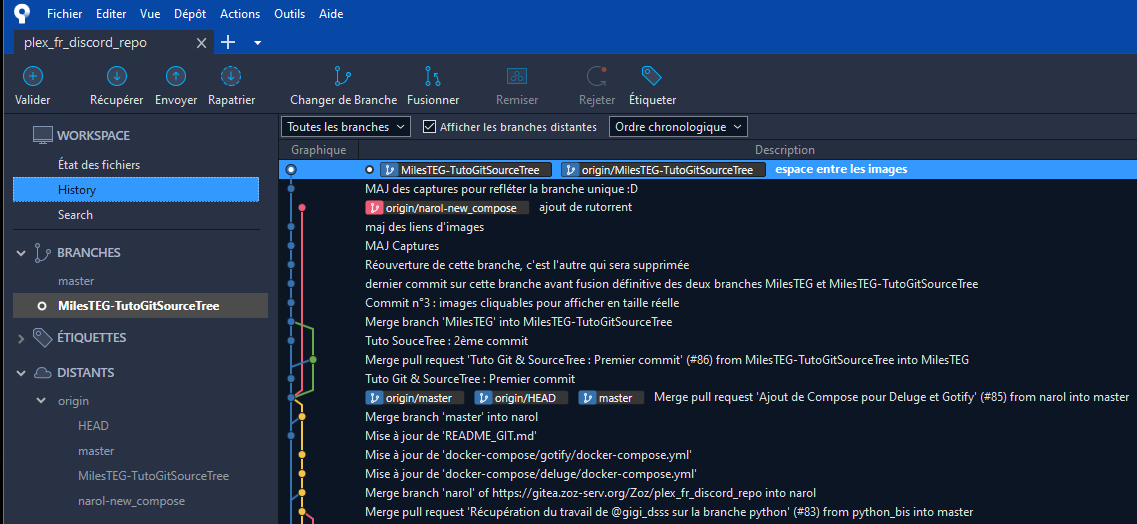Open the Aide menu
The image size is (1137, 524).
coord(331,14)
